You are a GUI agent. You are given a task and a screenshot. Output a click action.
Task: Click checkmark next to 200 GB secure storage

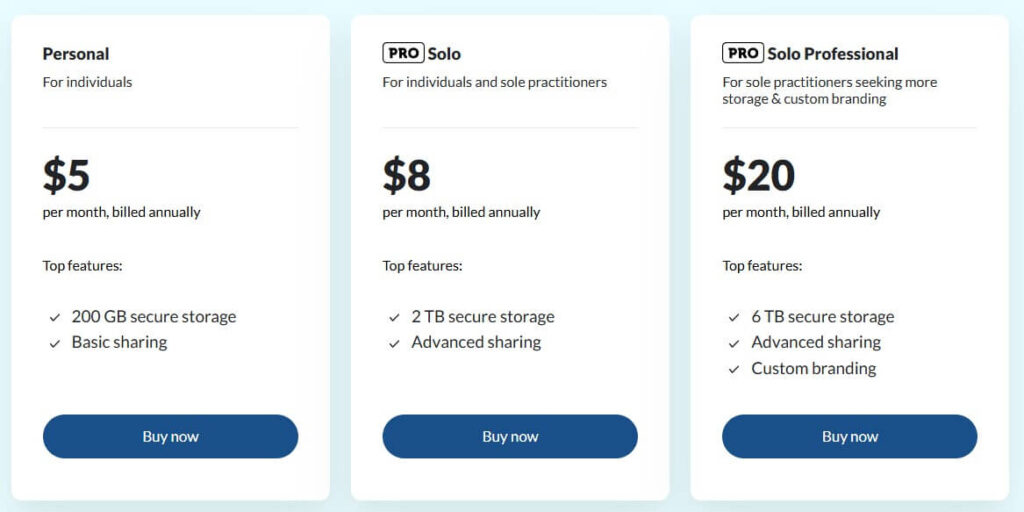tap(55, 318)
